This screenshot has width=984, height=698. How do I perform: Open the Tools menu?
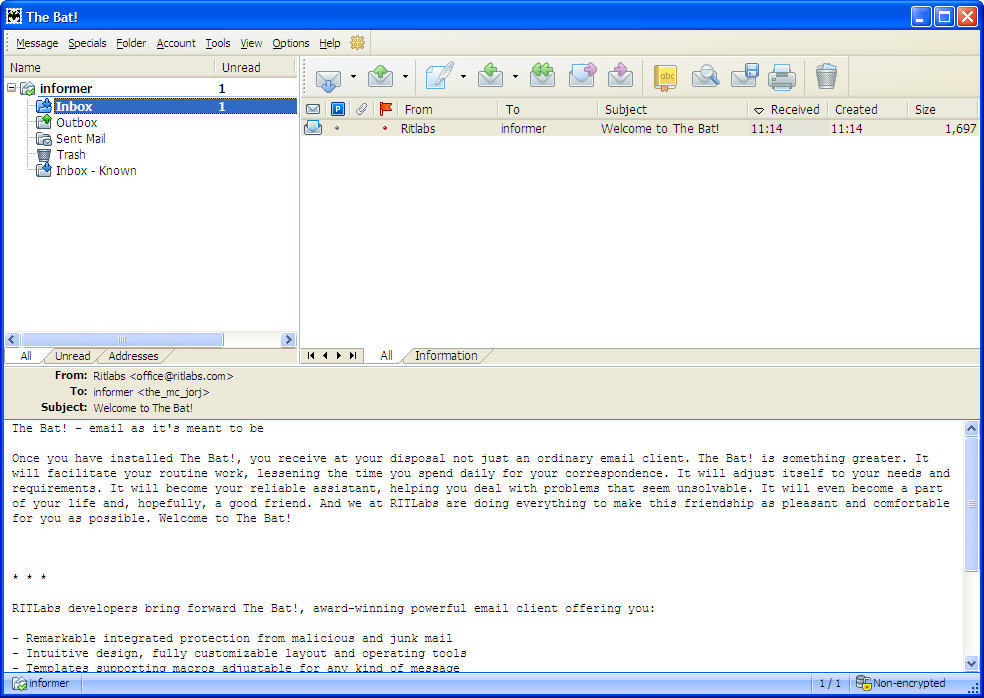click(x=218, y=43)
